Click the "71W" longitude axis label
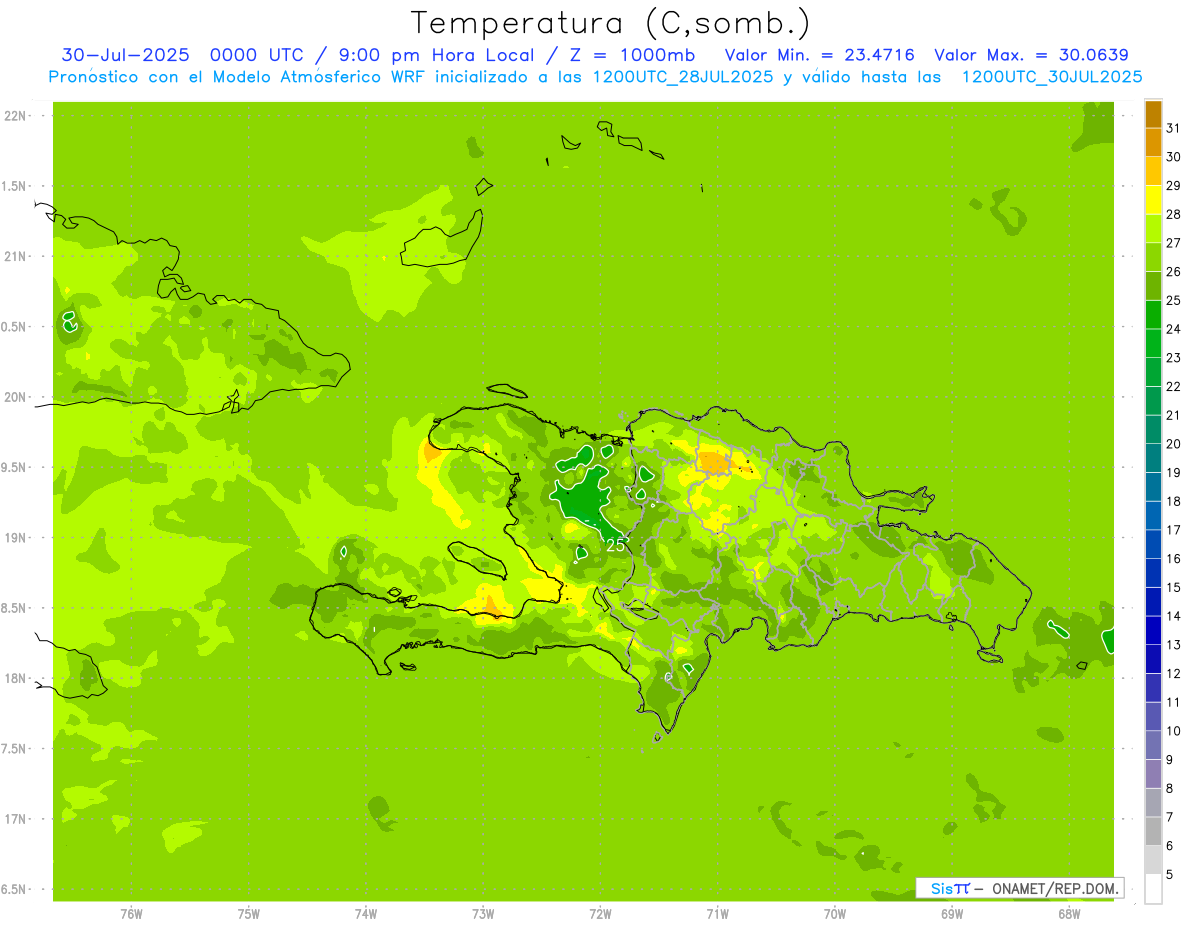Image resolution: width=1200 pixels, height=927 pixels. (x=717, y=914)
